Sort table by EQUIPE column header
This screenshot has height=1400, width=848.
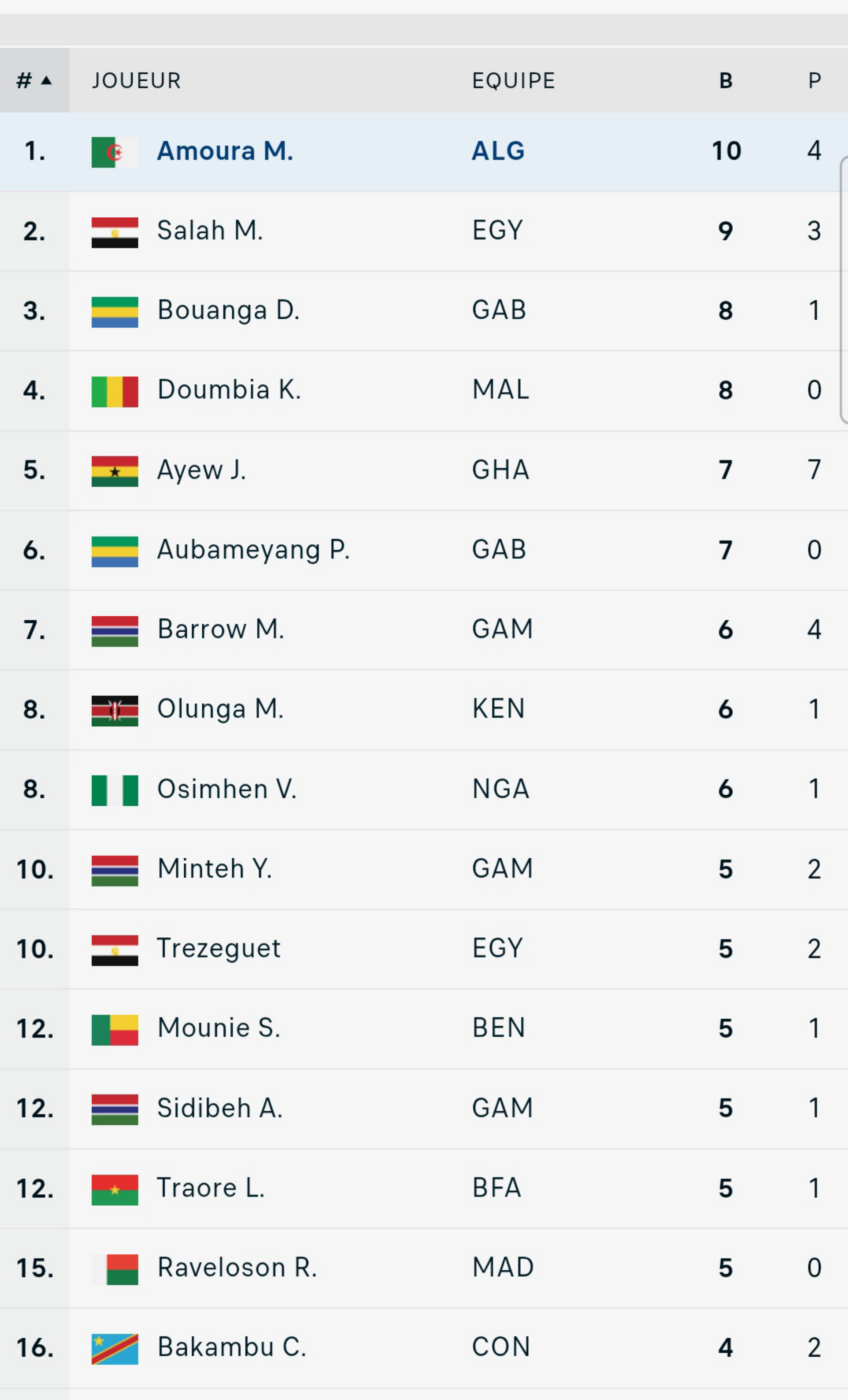click(513, 81)
